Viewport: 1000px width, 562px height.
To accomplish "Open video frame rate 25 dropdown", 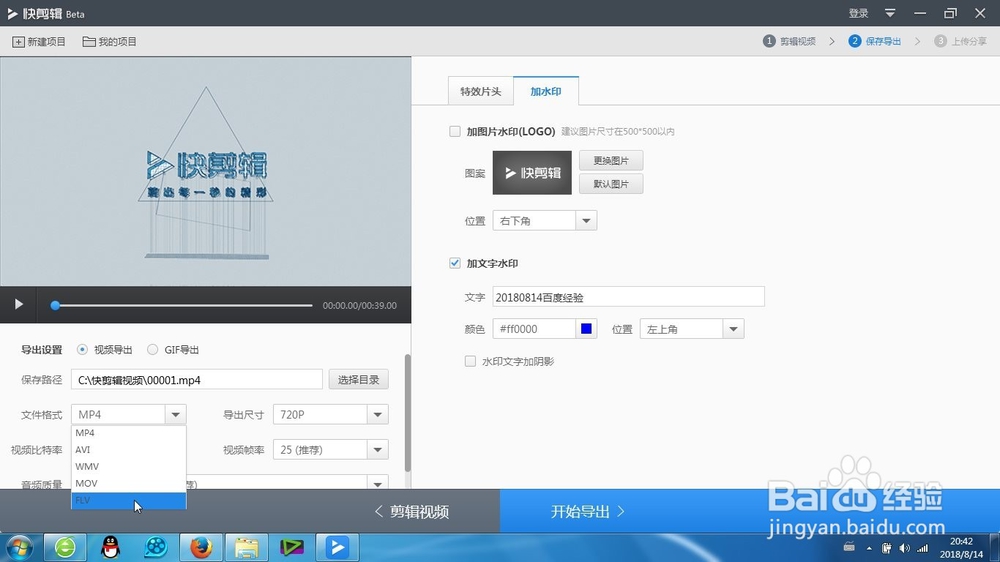I will coord(330,450).
